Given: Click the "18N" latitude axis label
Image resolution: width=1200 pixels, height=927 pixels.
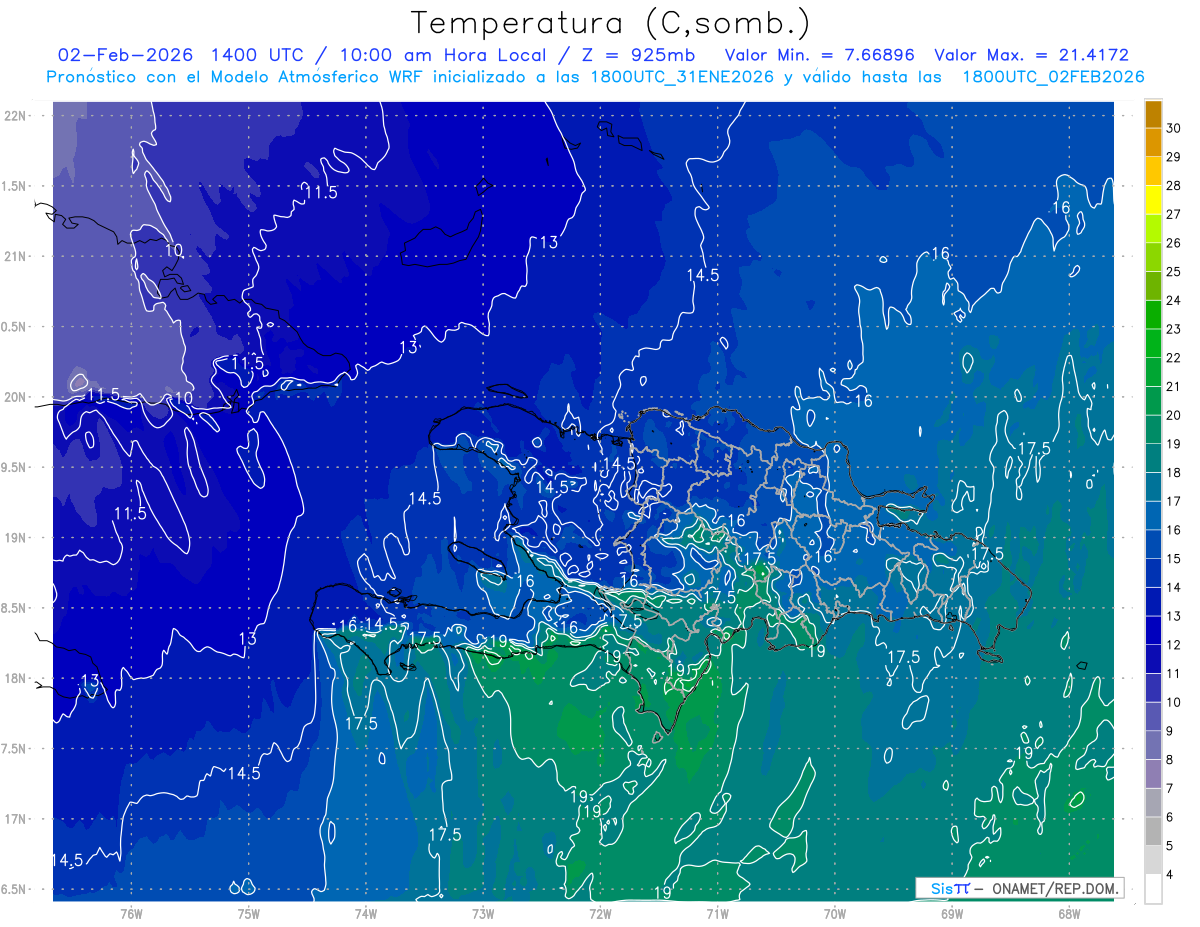Looking at the screenshot, I should pyautogui.click(x=15, y=679).
